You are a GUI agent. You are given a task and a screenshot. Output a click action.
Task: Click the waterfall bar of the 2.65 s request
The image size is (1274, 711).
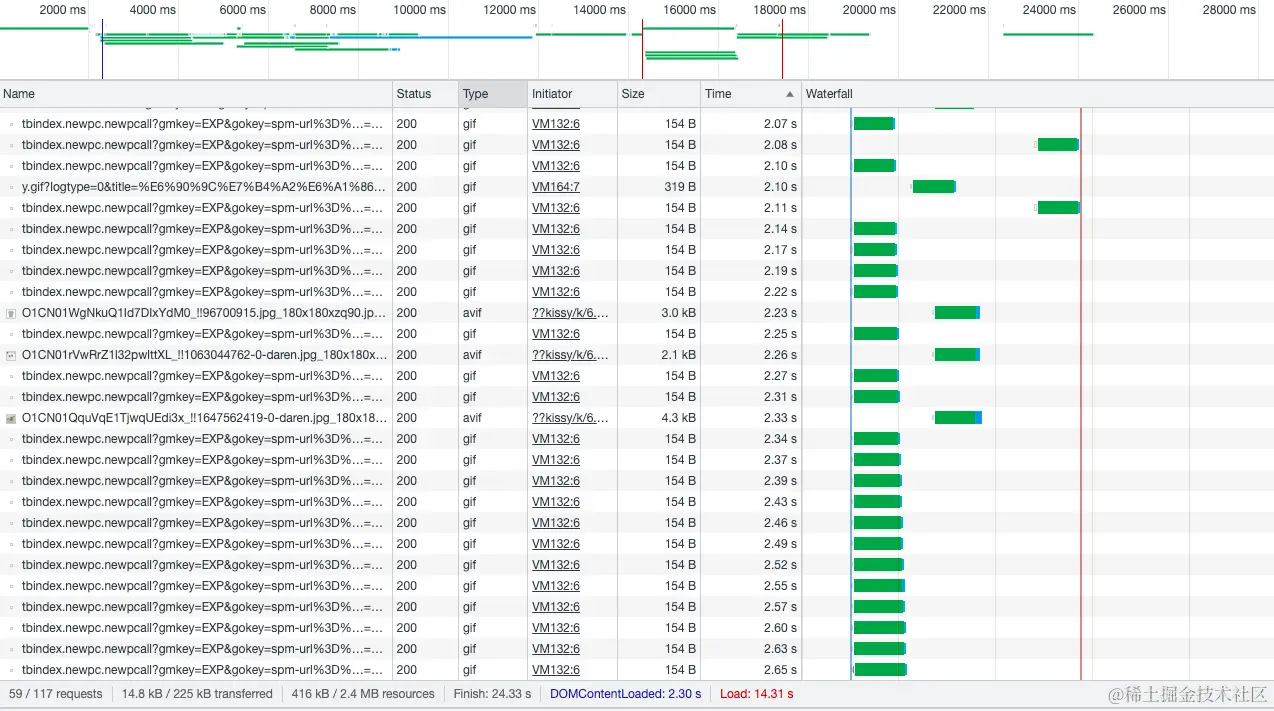[880, 670]
